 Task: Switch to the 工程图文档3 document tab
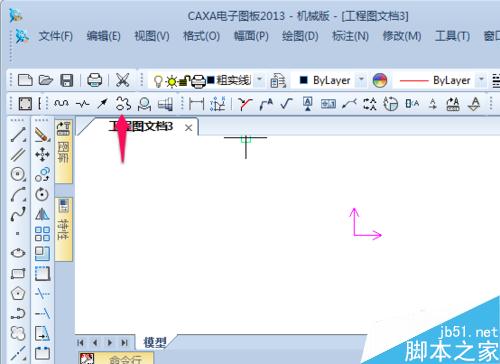point(141,126)
